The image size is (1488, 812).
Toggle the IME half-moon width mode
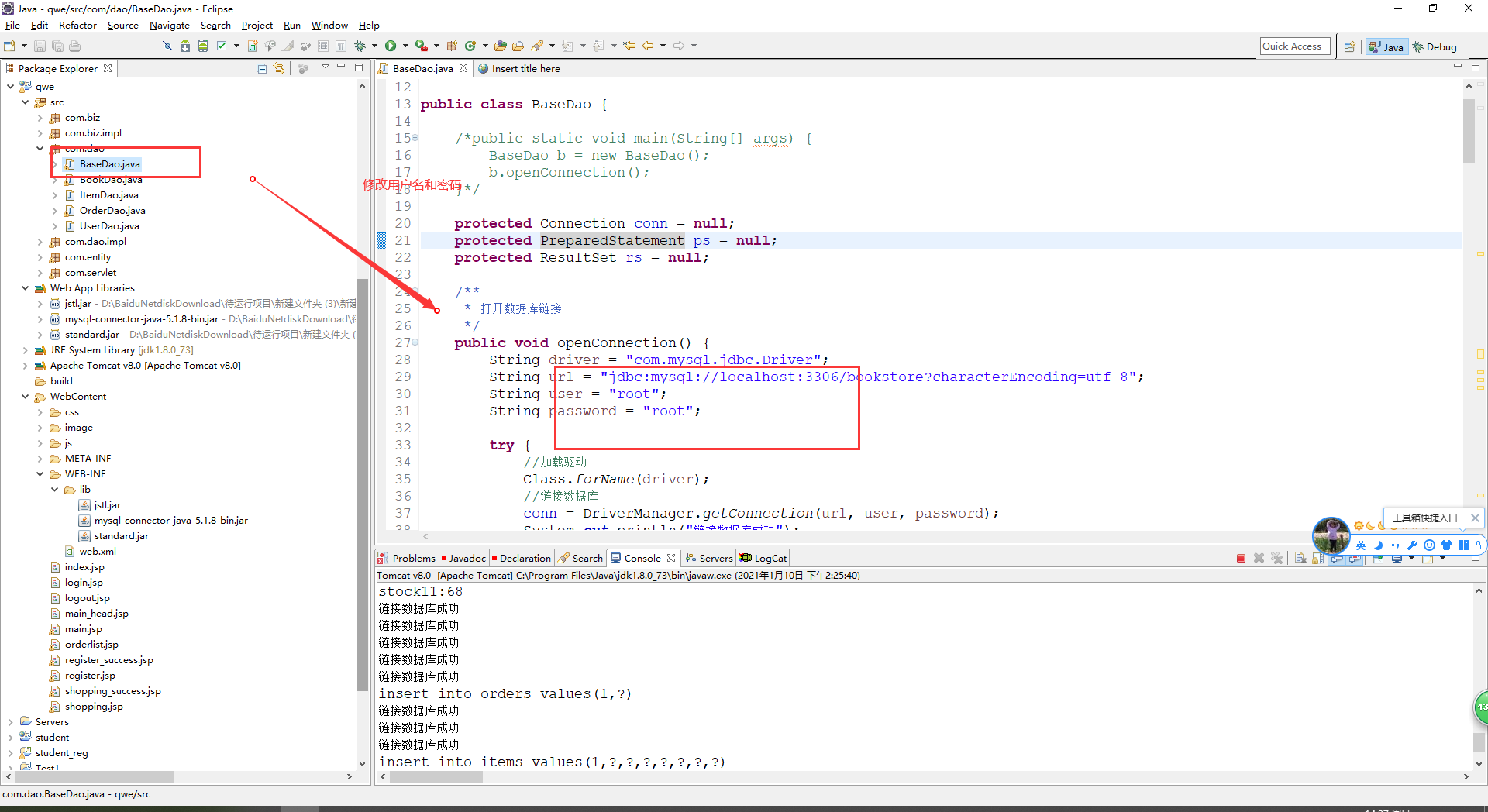(x=1379, y=545)
